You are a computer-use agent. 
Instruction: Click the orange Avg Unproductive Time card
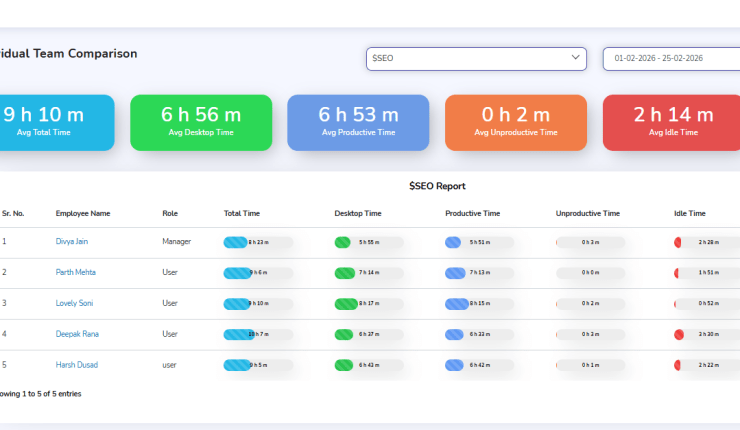click(515, 123)
